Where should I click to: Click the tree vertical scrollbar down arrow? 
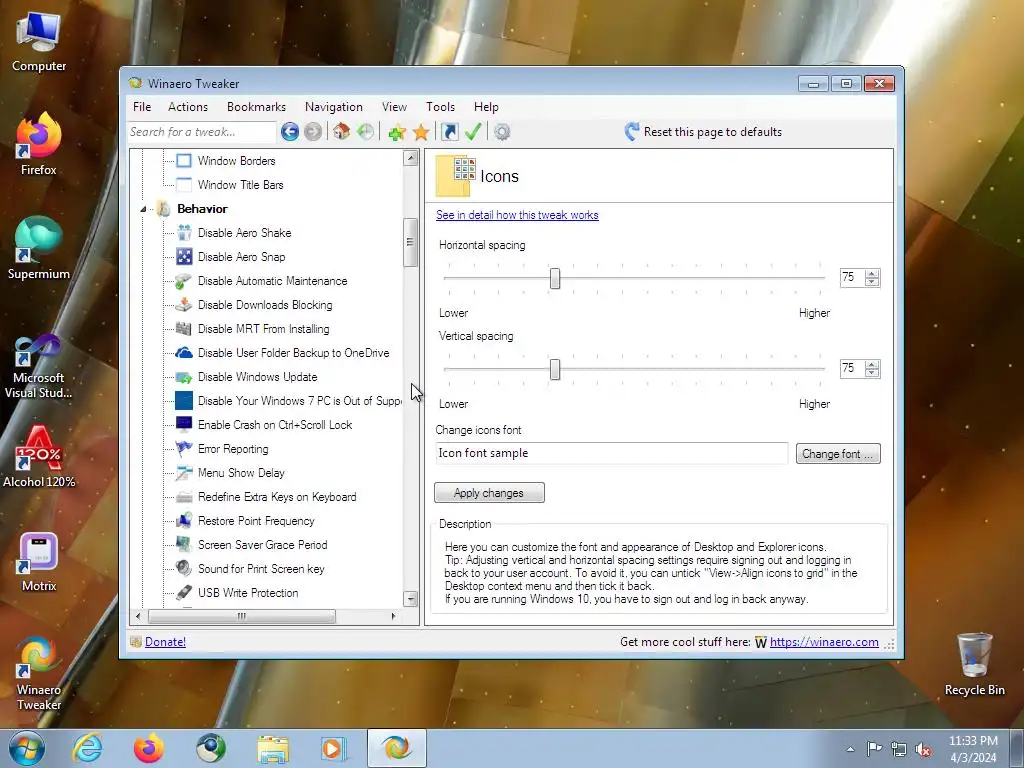click(x=411, y=599)
